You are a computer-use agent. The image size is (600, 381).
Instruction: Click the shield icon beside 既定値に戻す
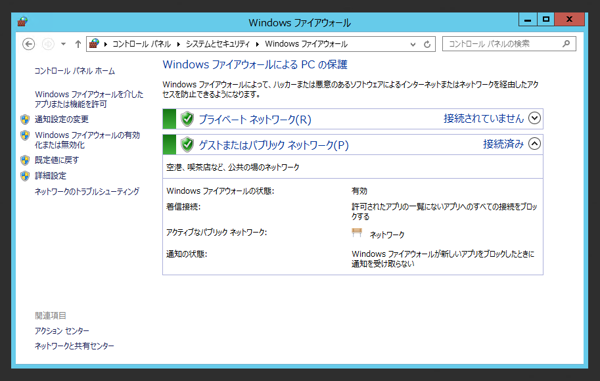[25, 160]
